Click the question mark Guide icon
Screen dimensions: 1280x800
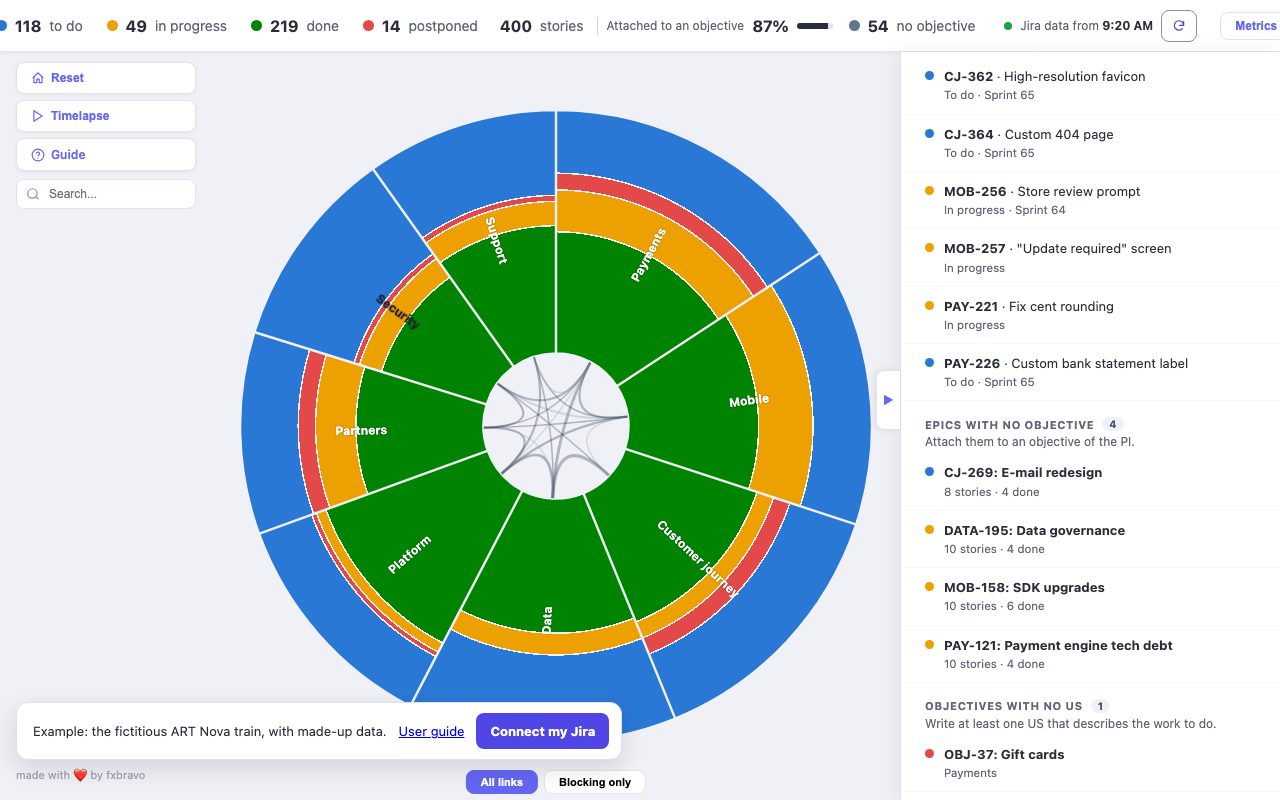pos(37,155)
